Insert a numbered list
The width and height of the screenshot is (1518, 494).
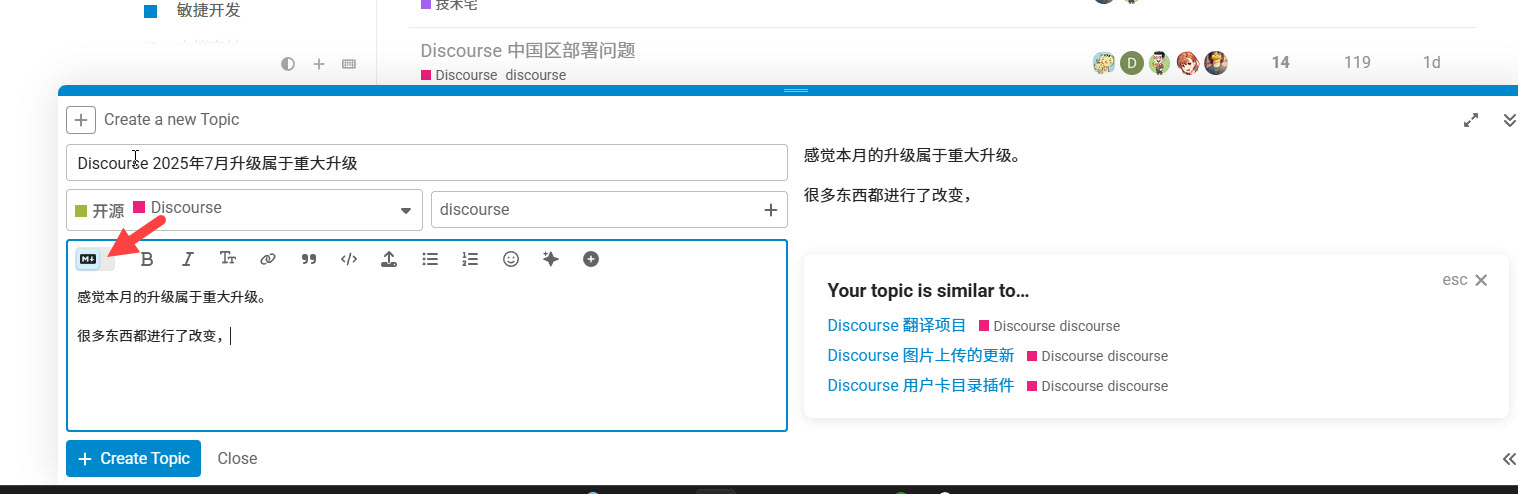(x=470, y=260)
